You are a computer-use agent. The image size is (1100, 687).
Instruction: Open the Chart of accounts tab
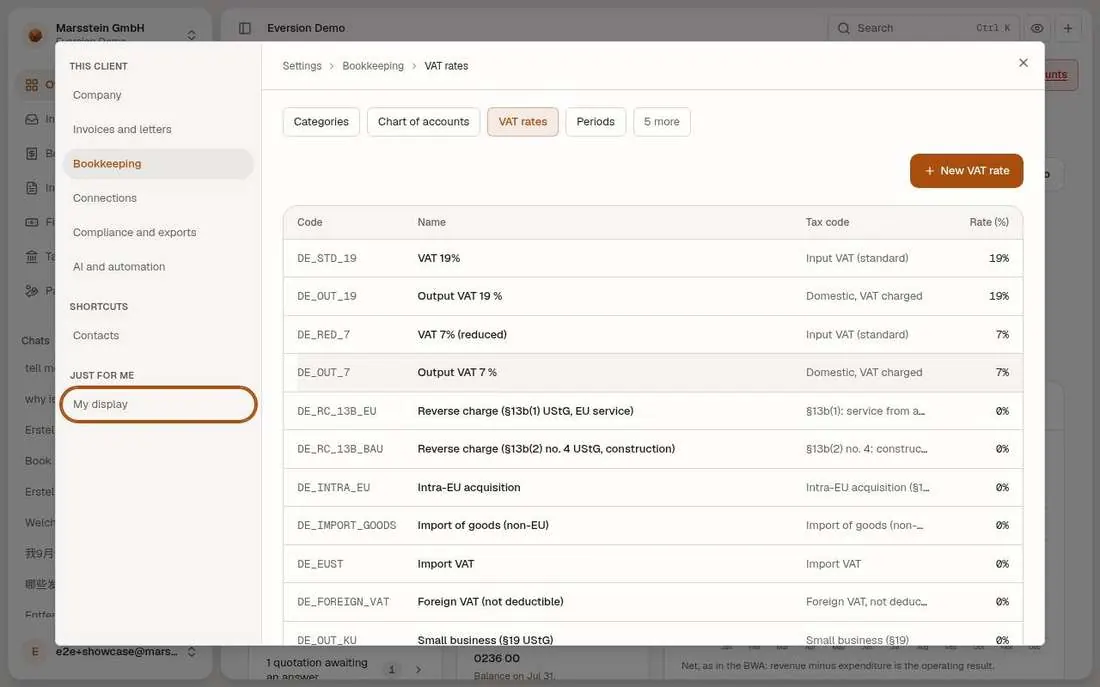[x=424, y=121]
